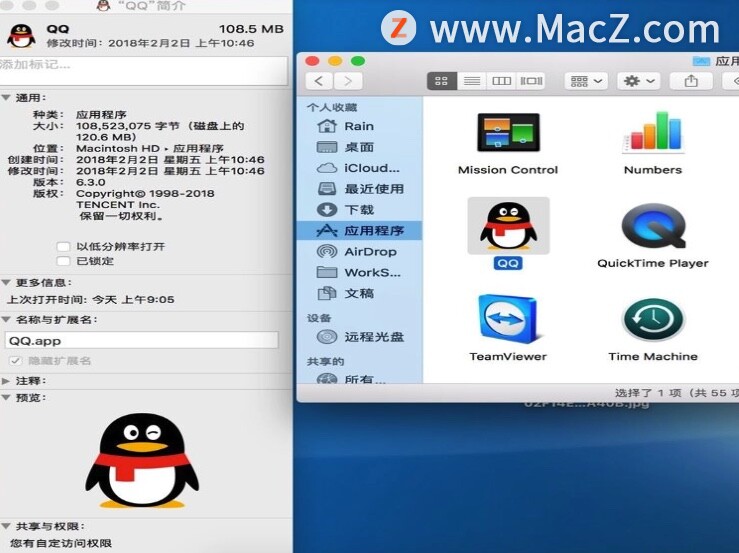Image resolution: width=739 pixels, height=553 pixels.
Task: Open QuickTime Player app icon
Action: pyautogui.click(x=653, y=226)
